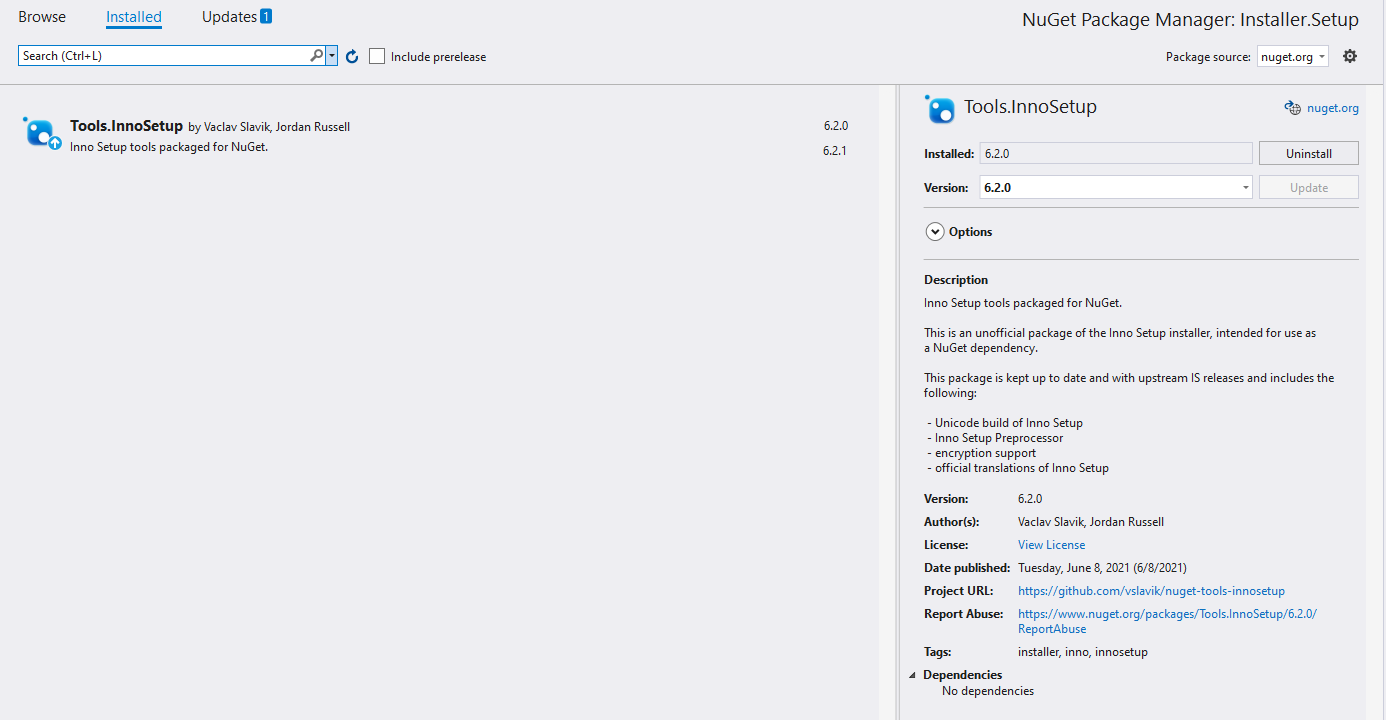This screenshot has height=720, width=1386.
Task: Open the Report Abuse link
Action: click(1167, 613)
